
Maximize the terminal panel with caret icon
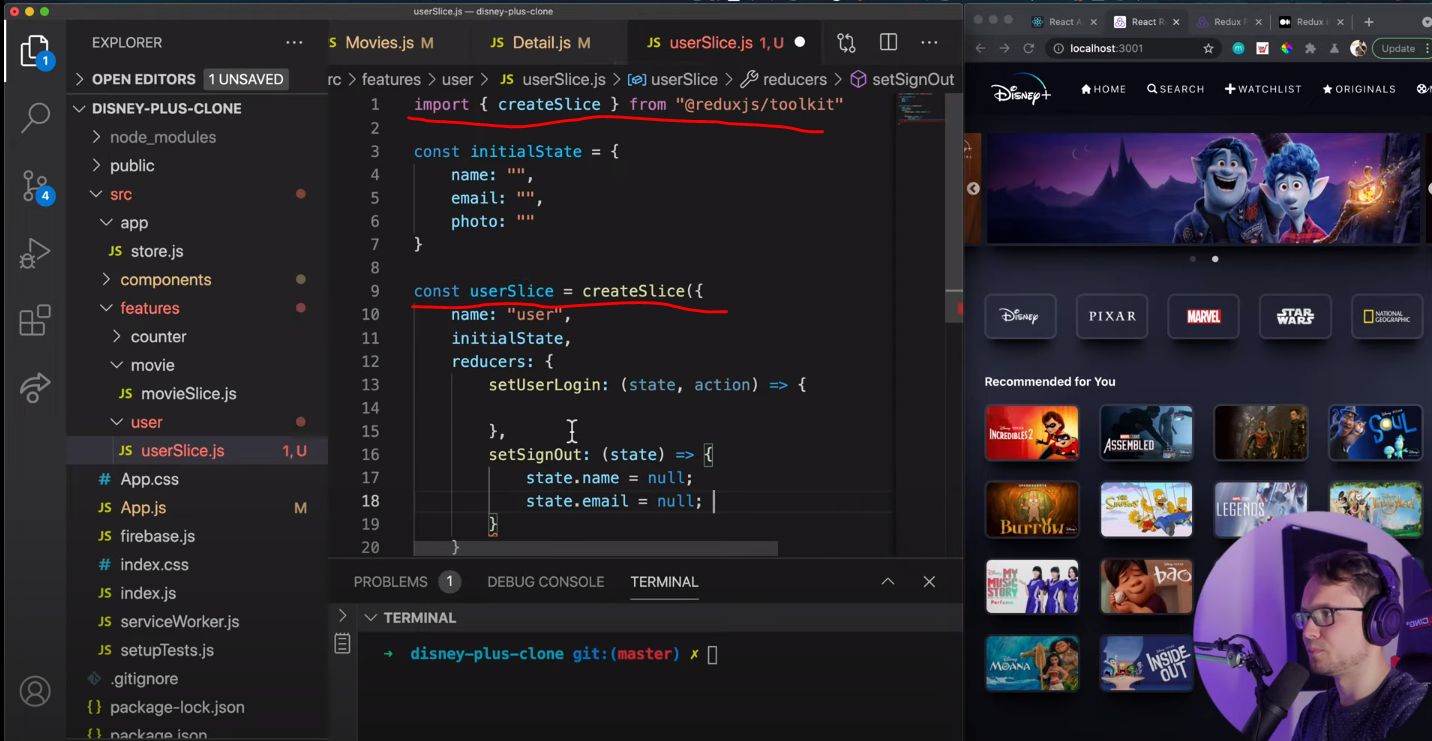point(887,582)
